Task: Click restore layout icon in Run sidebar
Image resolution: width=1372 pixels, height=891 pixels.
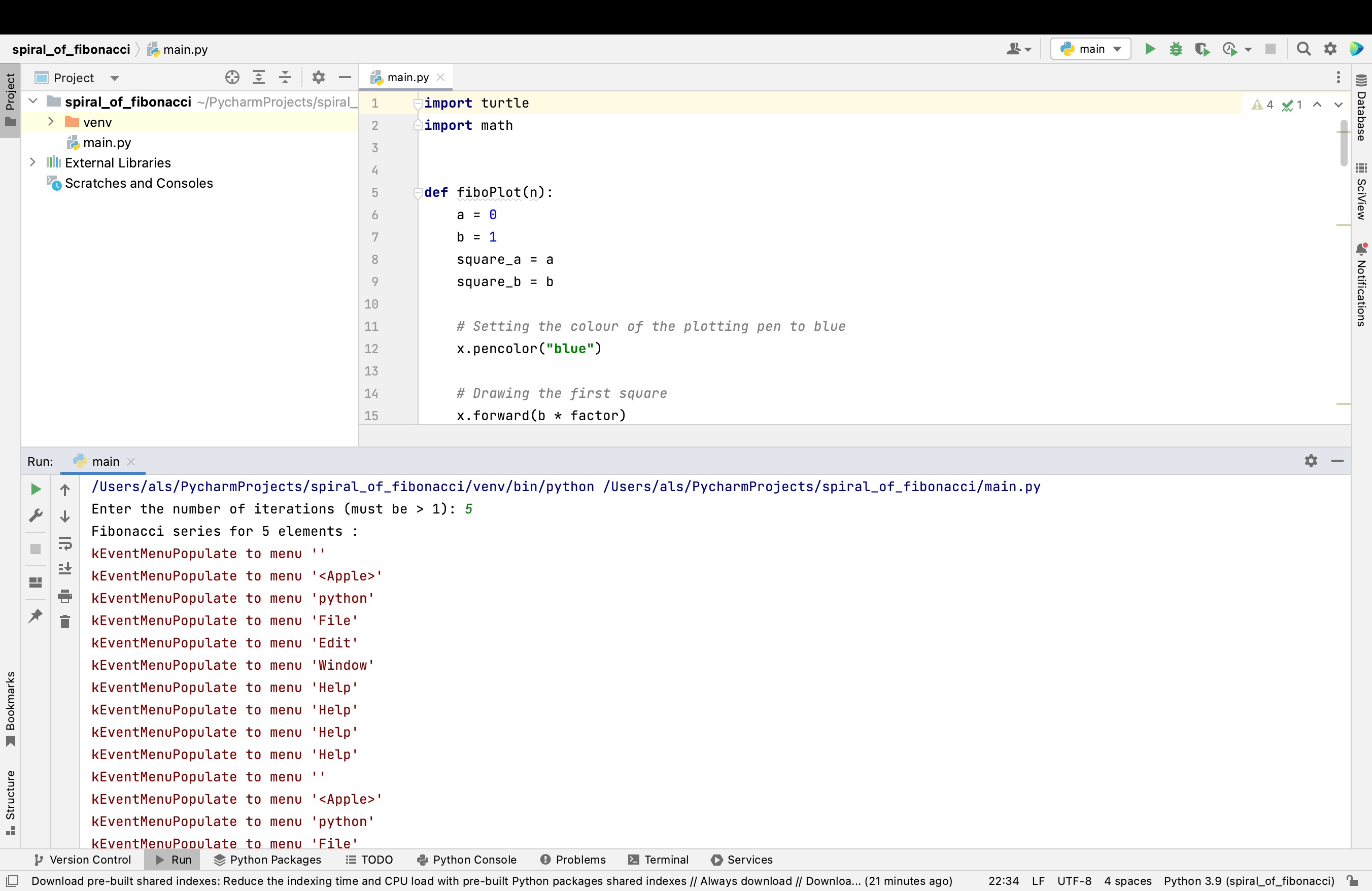Action: click(x=36, y=582)
